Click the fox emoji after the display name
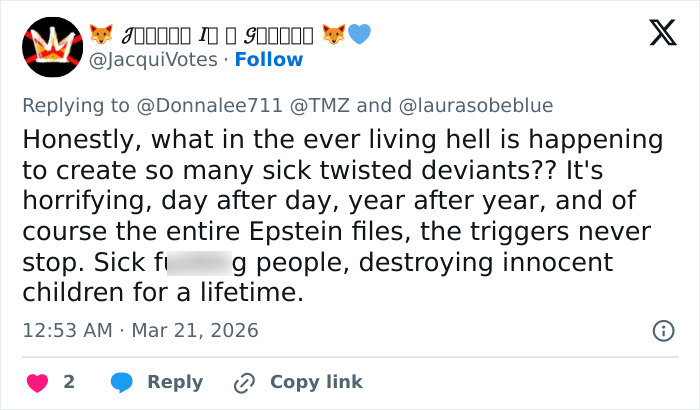 coord(333,34)
